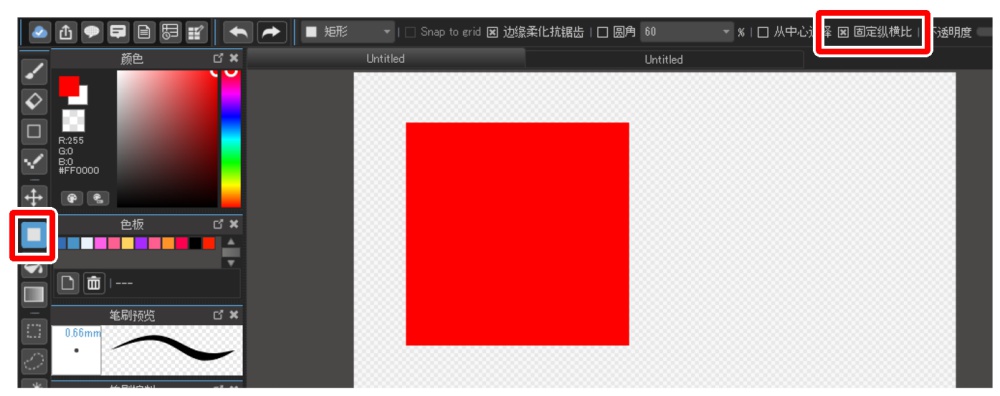Click the list with clock icon
1000x396 pixels.
170,32
